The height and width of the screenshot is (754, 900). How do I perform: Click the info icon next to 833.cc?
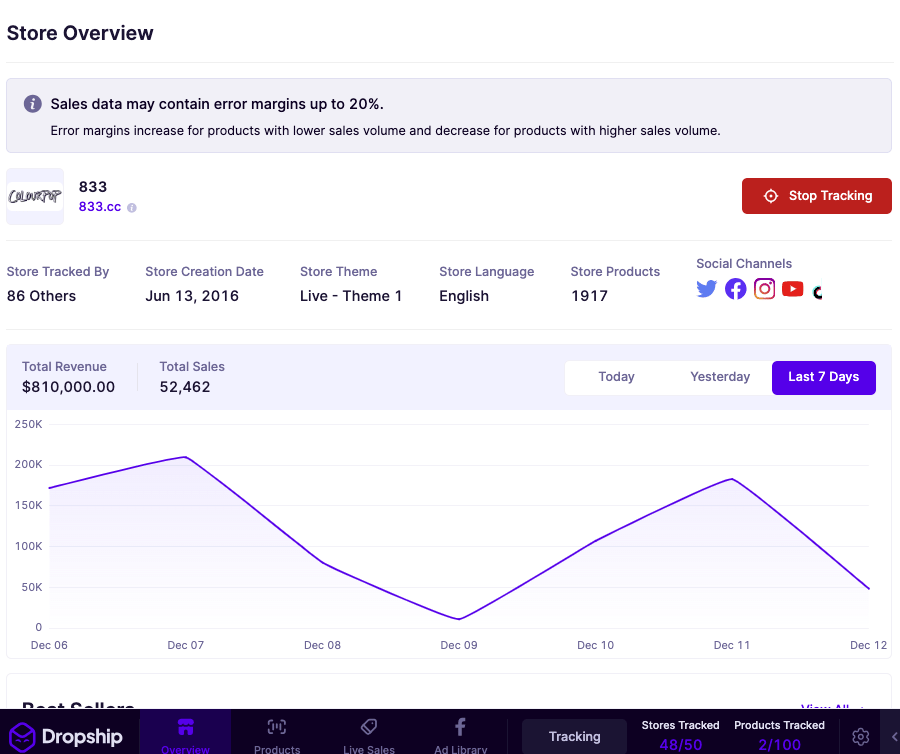(x=131, y=208)
